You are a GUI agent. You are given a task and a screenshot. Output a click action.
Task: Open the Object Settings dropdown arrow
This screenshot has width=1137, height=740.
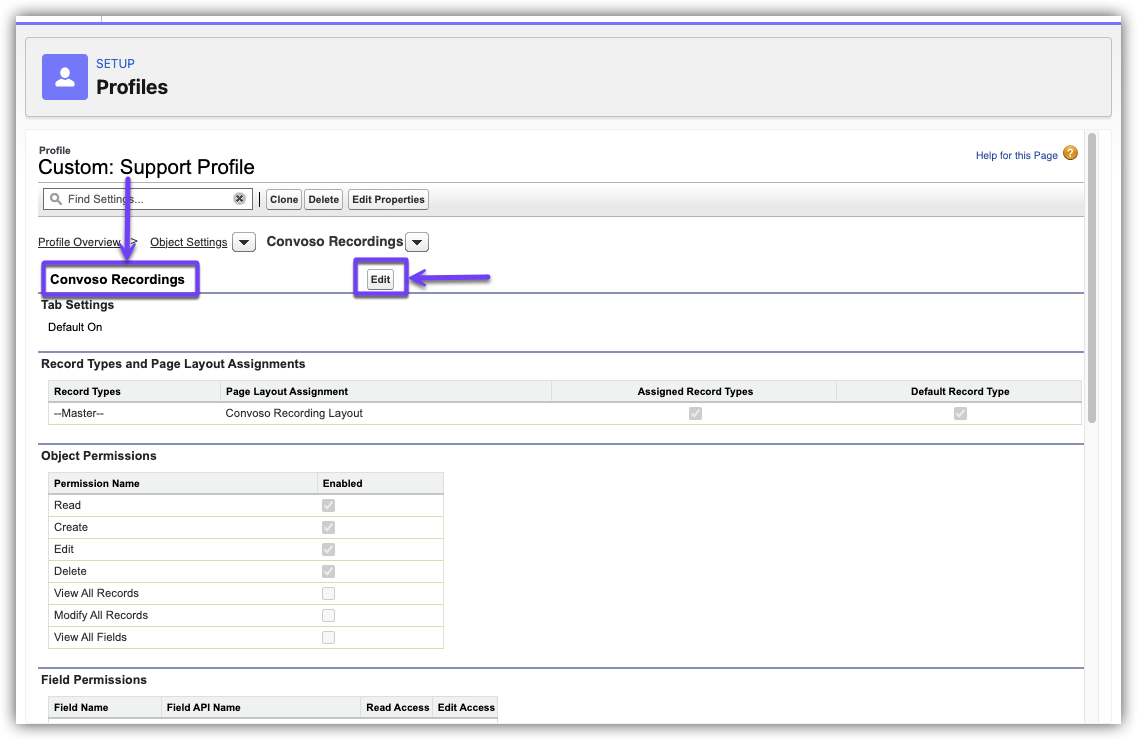[x=244, y=242]
